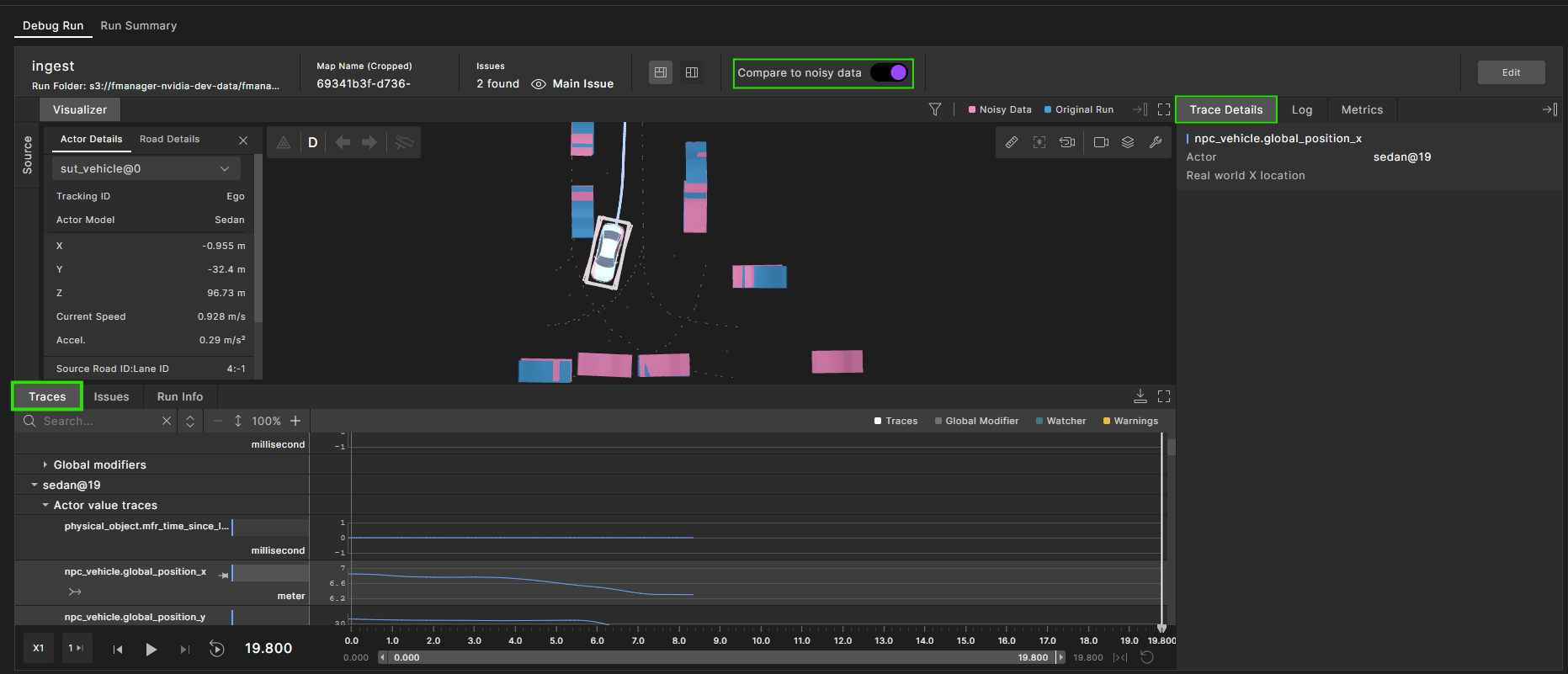Screen dimensions: 1568x674
Task: Expand the Global modifiers tree node
Action: point(45,464)
